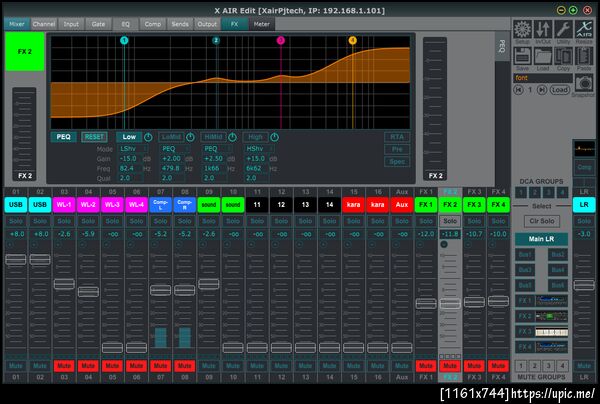Go to next snapshot arrow
This screenshot has height=404, width=600.
click(x=542, y=90)
